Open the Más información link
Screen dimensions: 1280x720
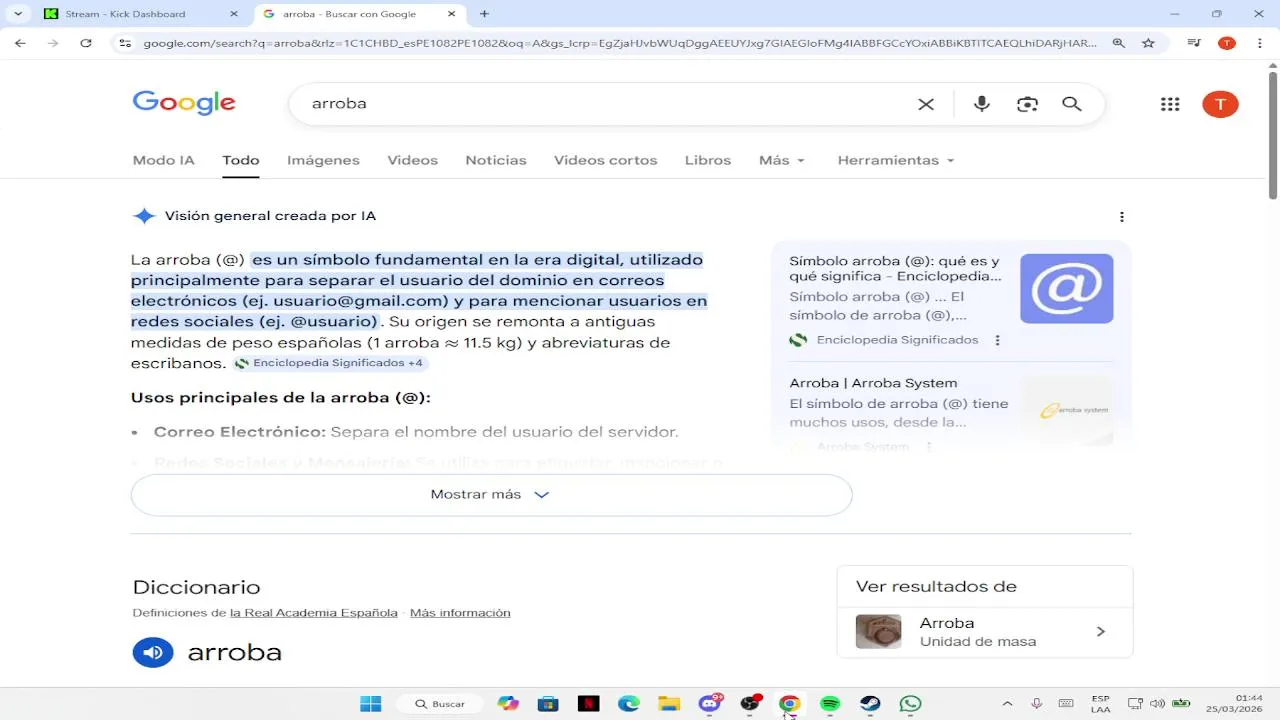click(460, 613)
